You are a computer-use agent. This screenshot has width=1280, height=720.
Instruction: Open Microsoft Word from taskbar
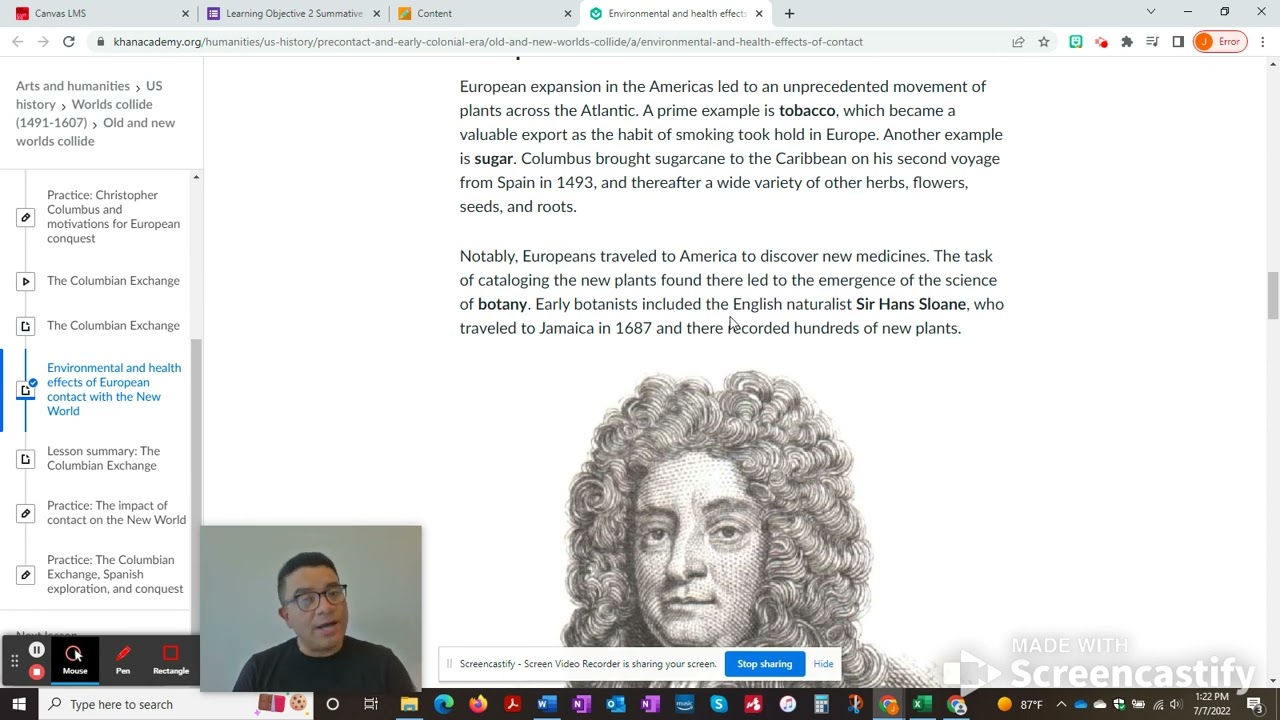pos(546,704)
